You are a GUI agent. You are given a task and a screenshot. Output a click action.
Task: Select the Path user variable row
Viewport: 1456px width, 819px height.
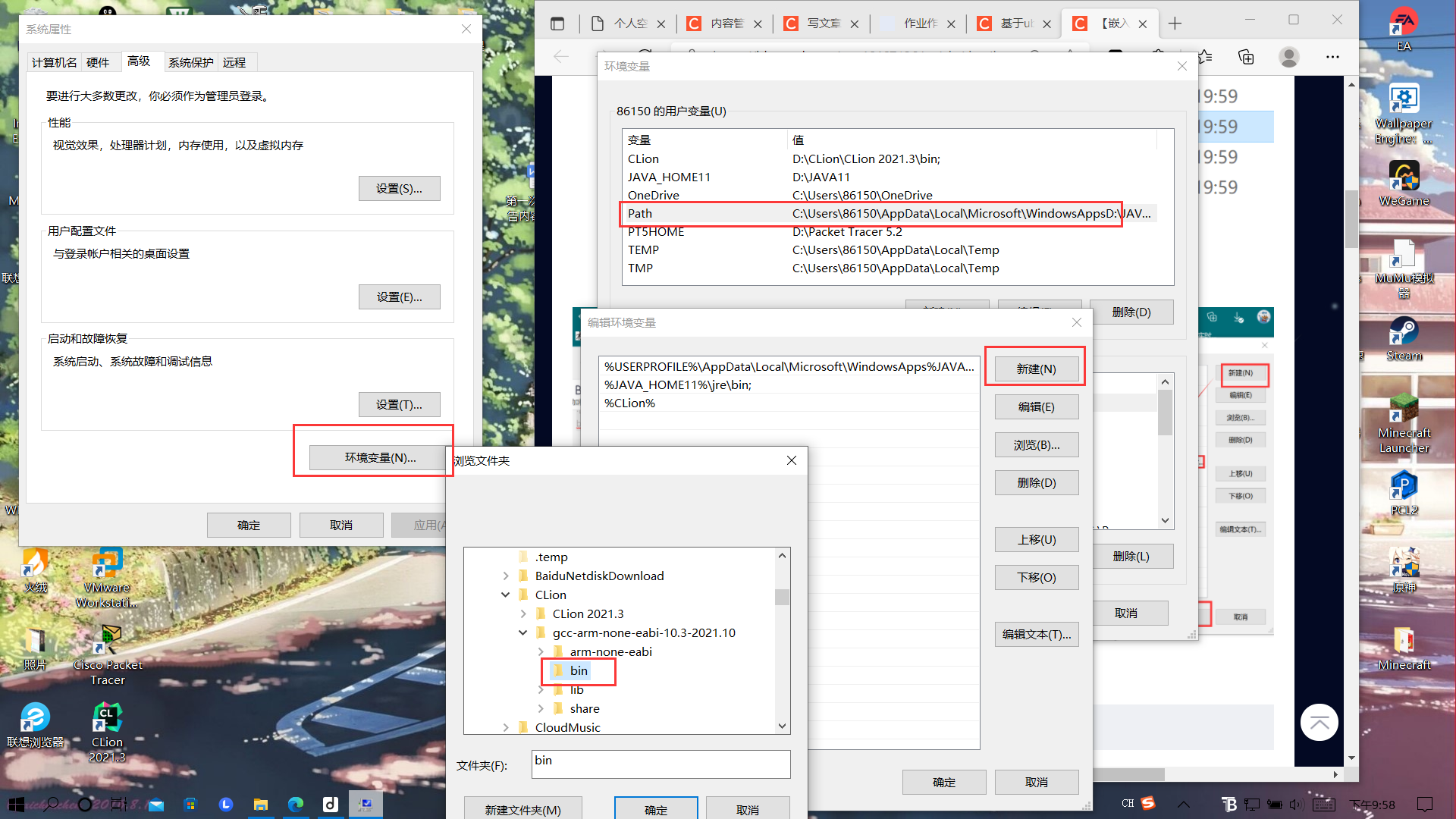(890, 214)
